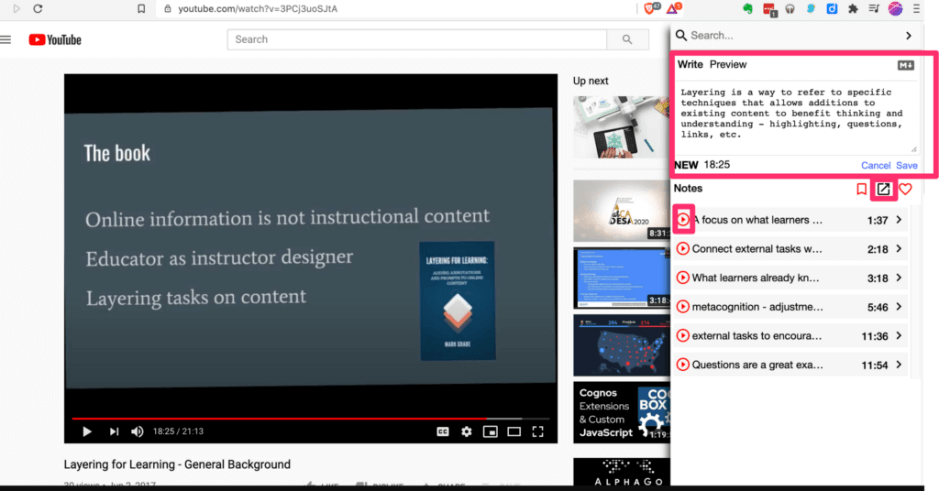Viewport: 939px width, 491px height.
Task: Toggle full screen video
Action: click(538, 432)
